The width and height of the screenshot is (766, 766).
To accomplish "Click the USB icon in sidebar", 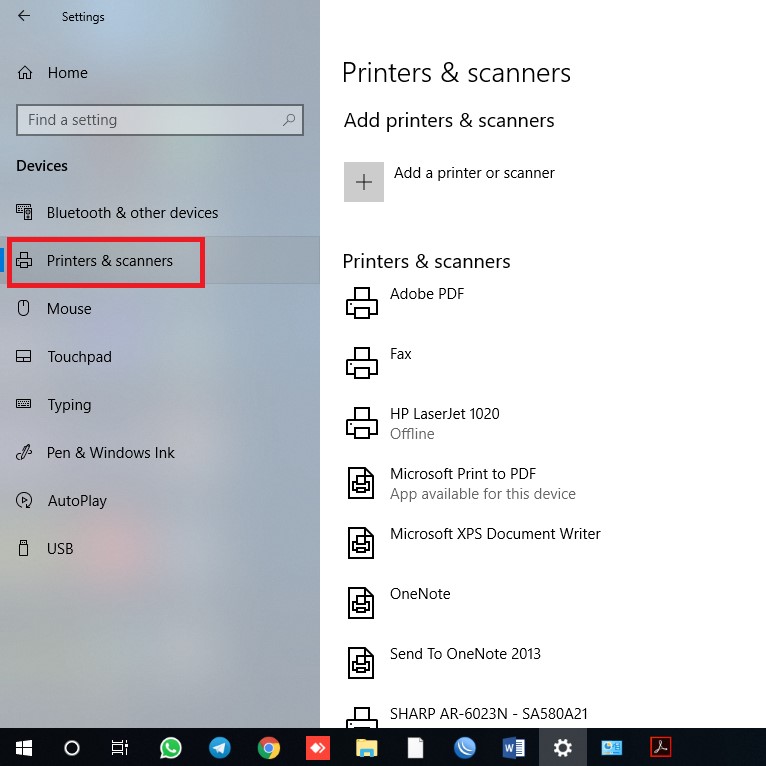I will [x=23, y=548].
